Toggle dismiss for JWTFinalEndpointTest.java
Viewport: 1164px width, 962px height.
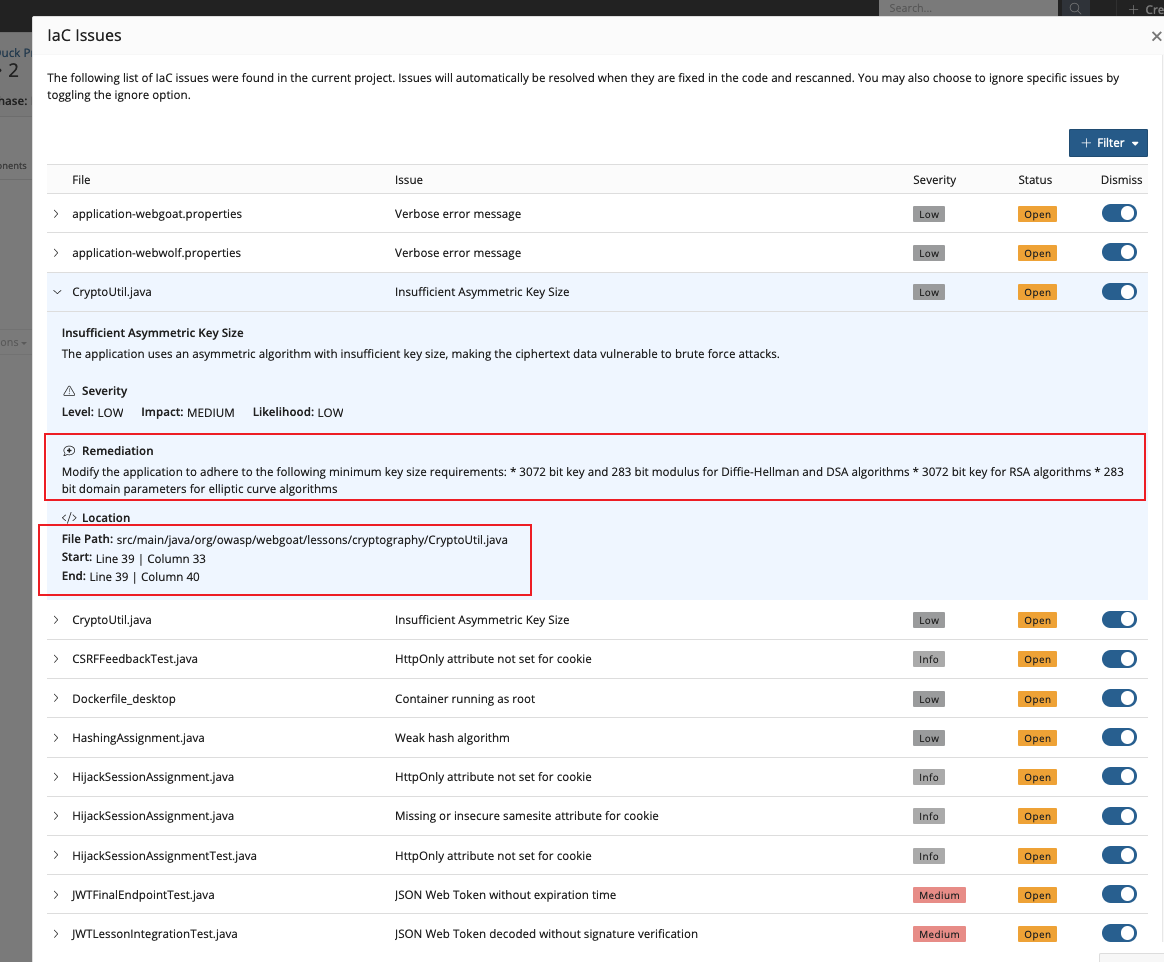click(1119, 894)
